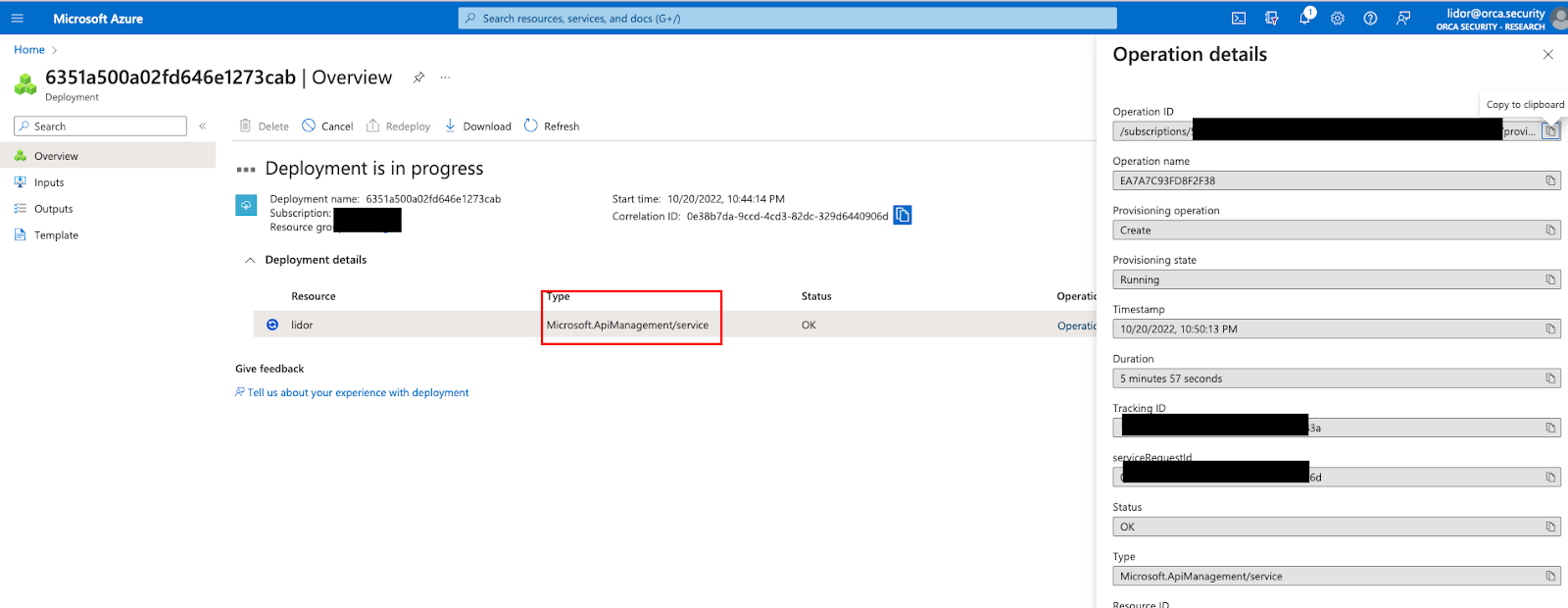Click the Microsoft.ApiManagement/service cell in the table
This screenshot has width=1568, height=608.
point(627,326)
